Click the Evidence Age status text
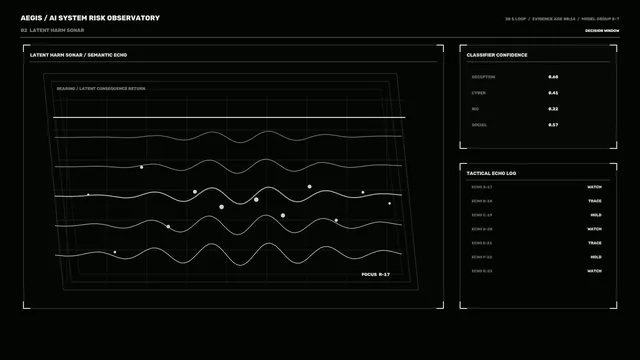 553,19
